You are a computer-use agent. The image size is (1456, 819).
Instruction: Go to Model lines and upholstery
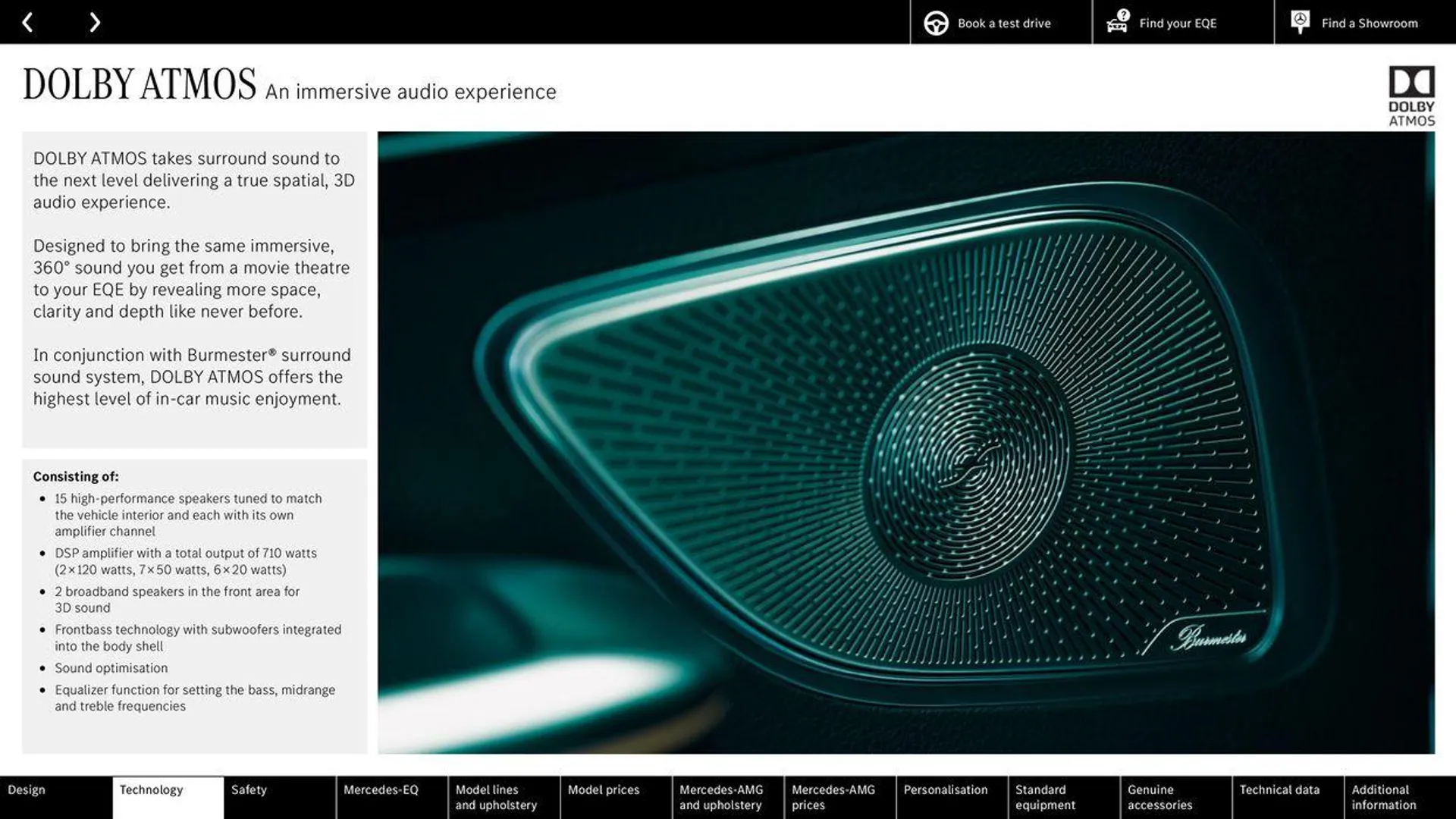504,797
